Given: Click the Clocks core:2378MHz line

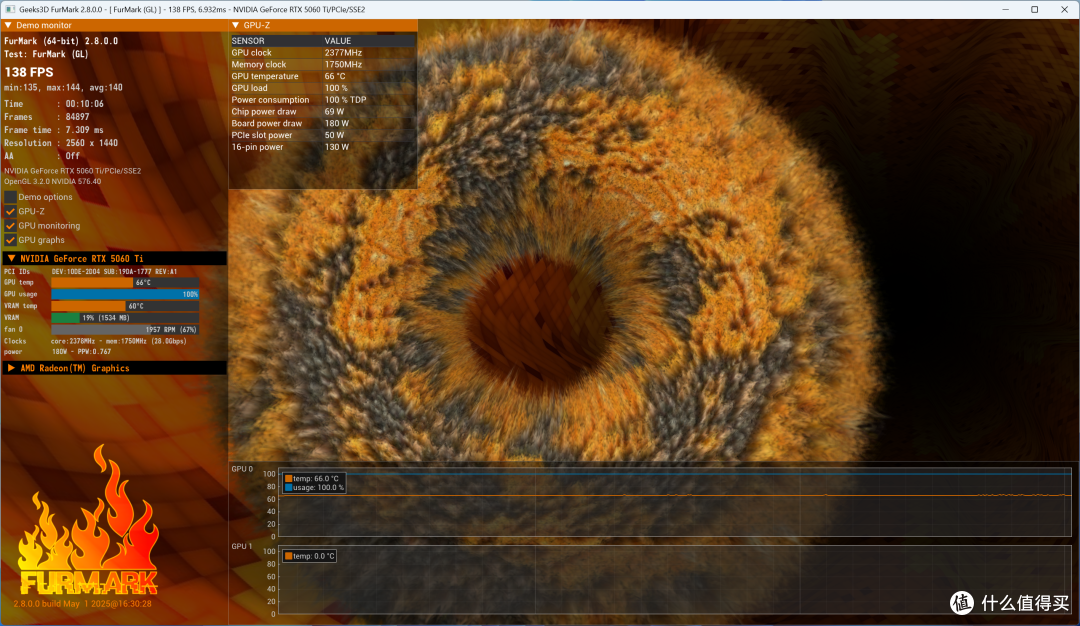Looking at the screenshot, I should (x=95, y=341).
